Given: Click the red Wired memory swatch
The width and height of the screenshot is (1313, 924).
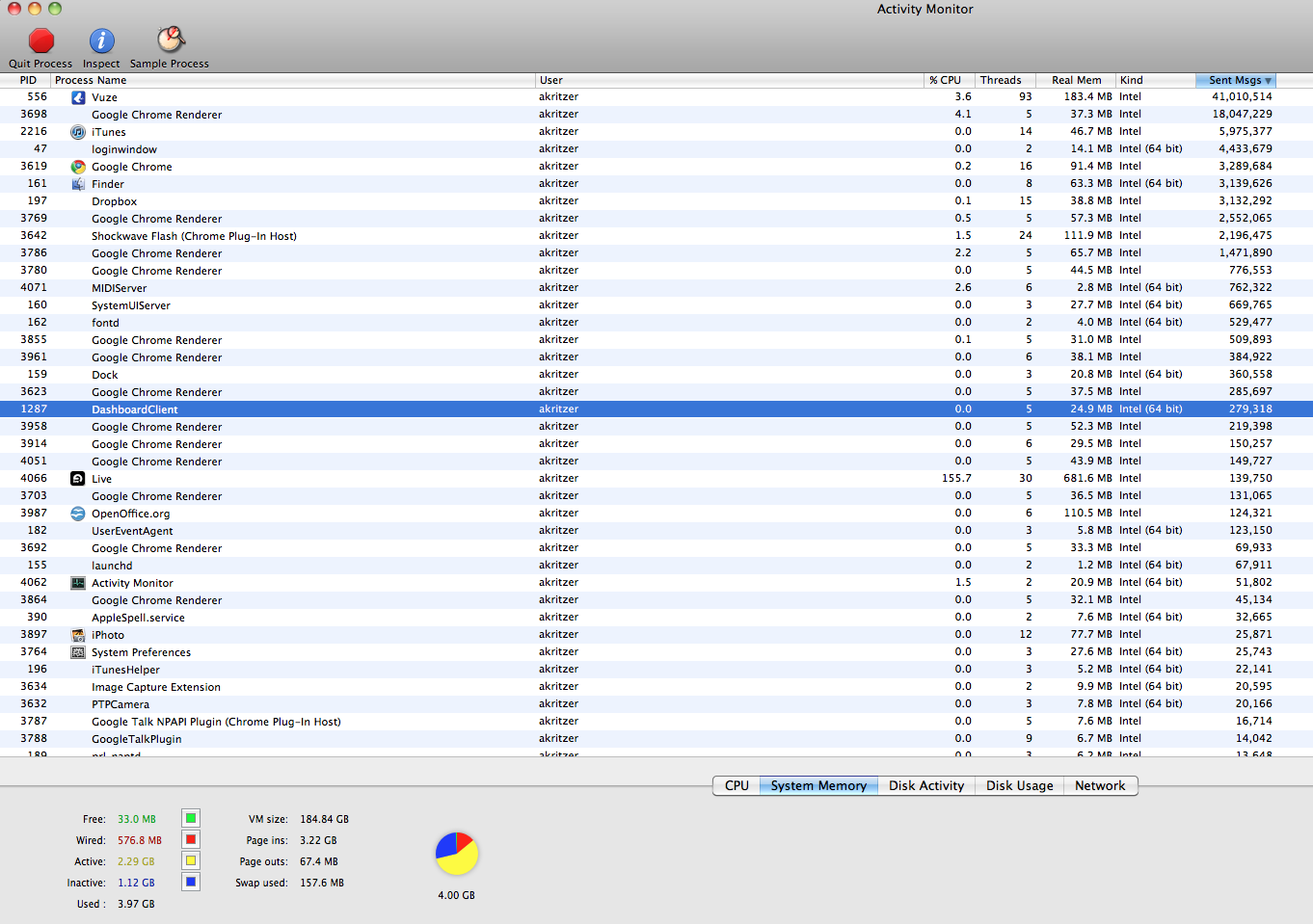Looking at the screenshot, I should (x=191, y=839).
